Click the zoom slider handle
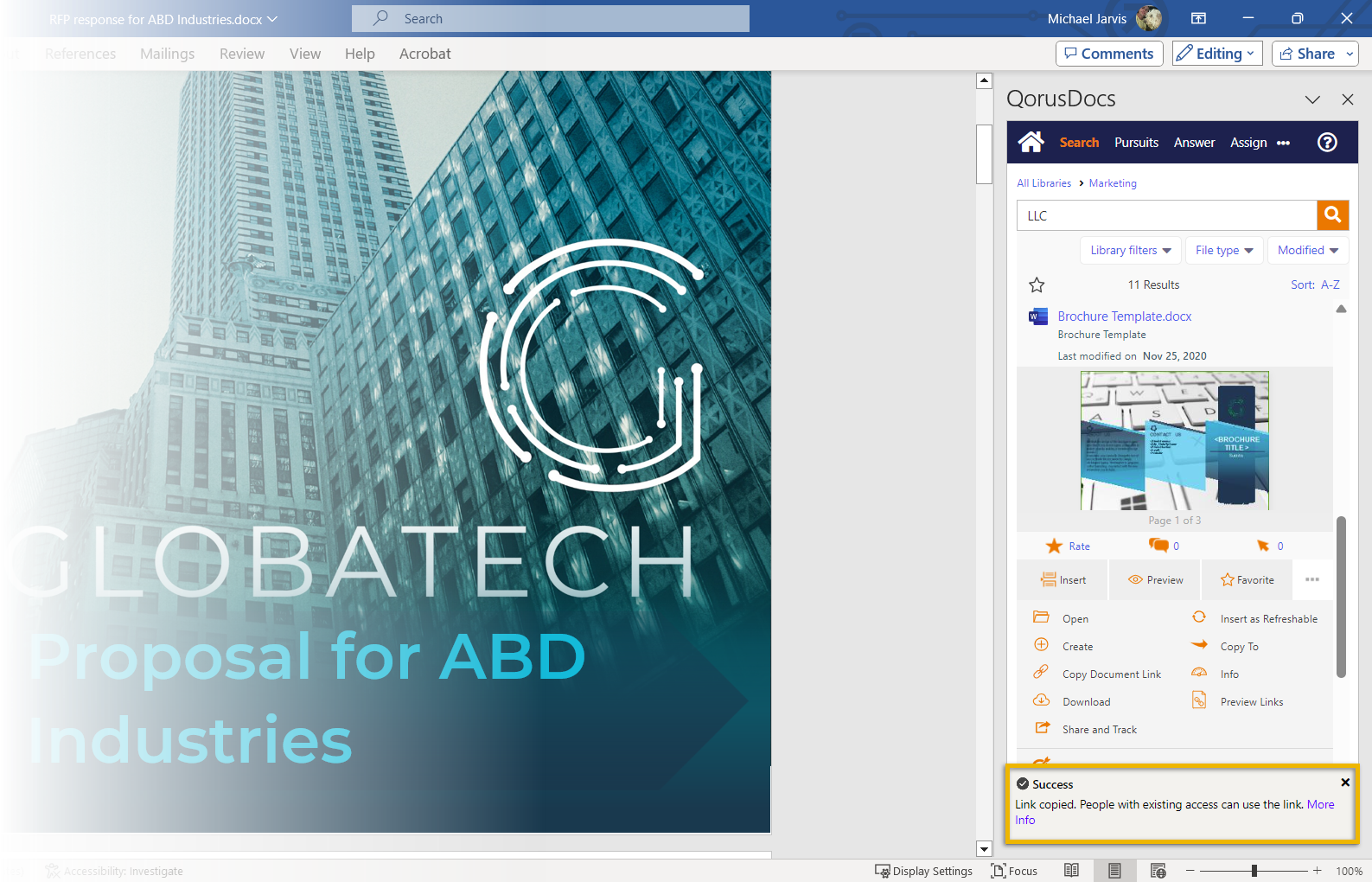Viewport: 1372px width, 882px height. pos(1254,871)
